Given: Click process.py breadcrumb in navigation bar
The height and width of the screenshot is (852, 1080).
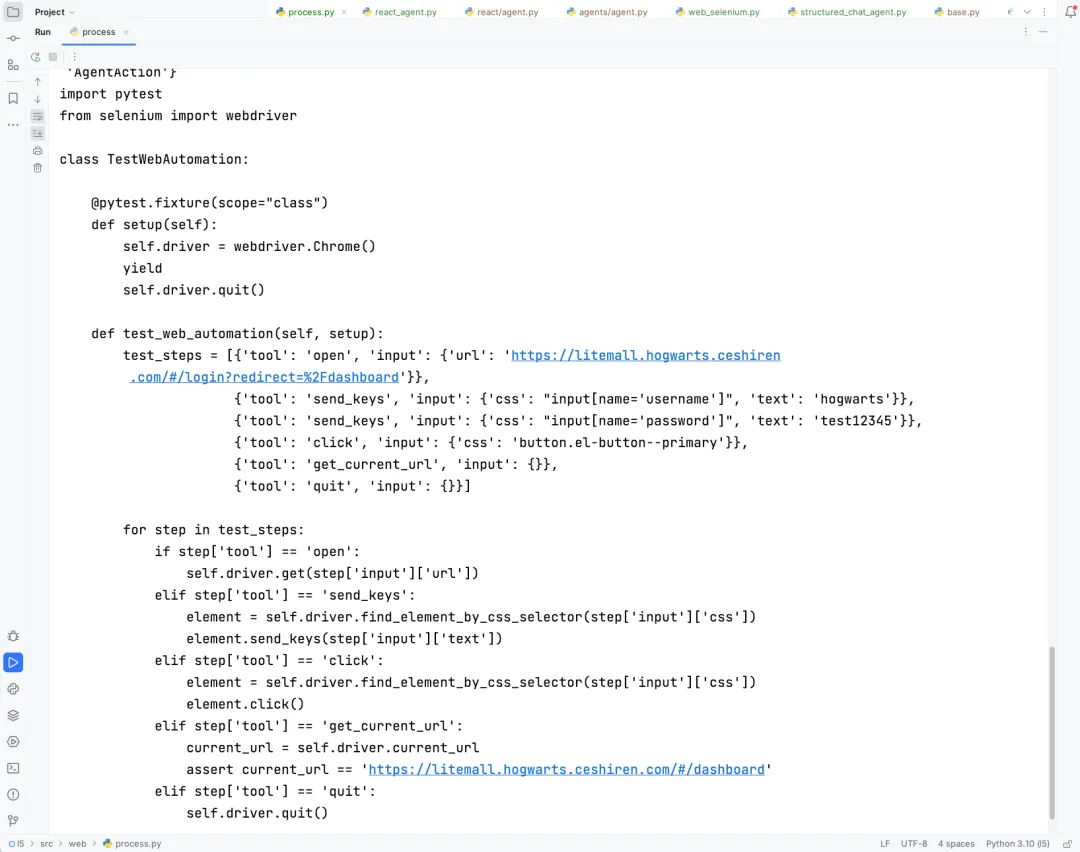Looking at the screenshot, I should (132, 844).
